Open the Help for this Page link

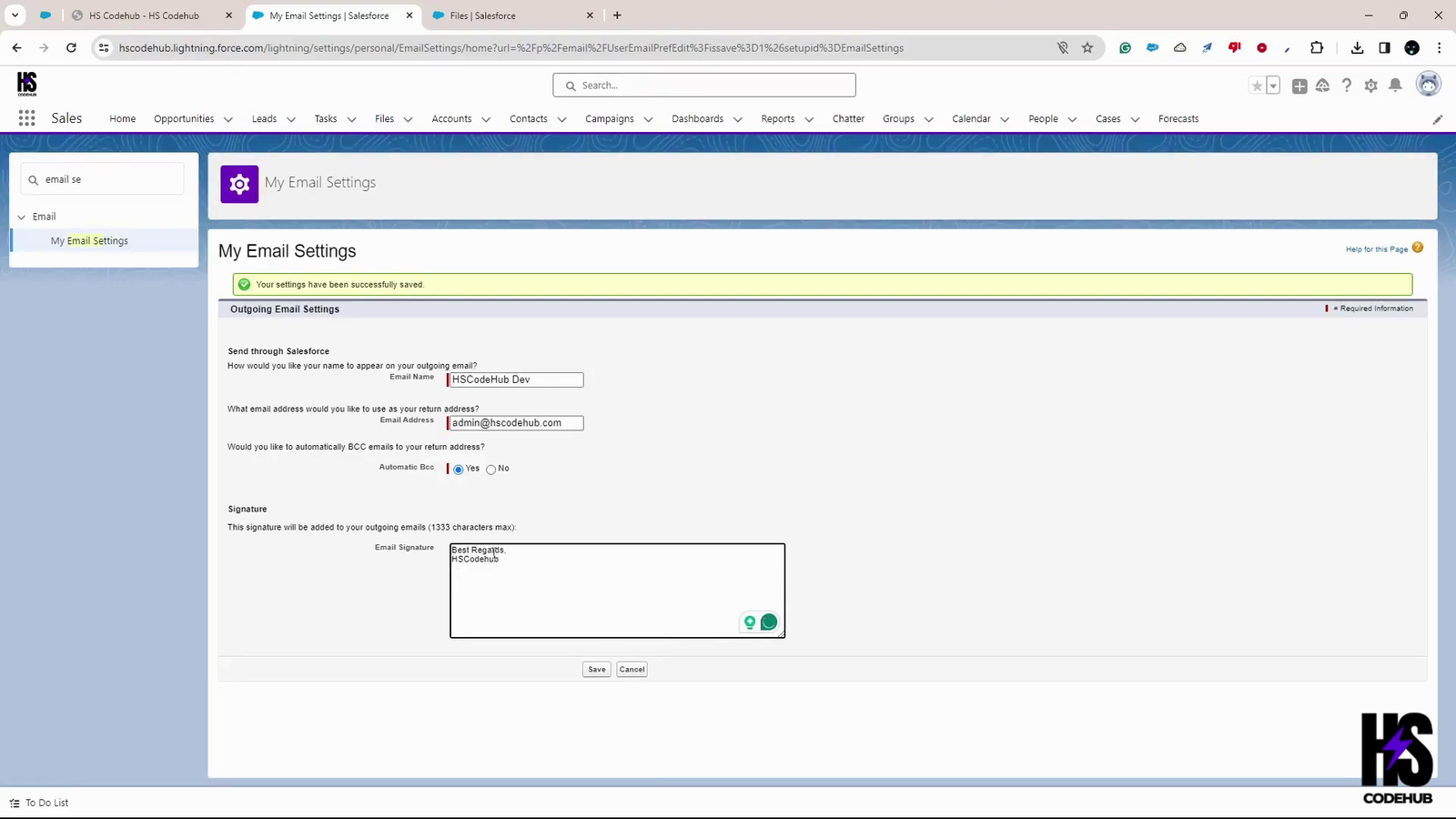1377,249
